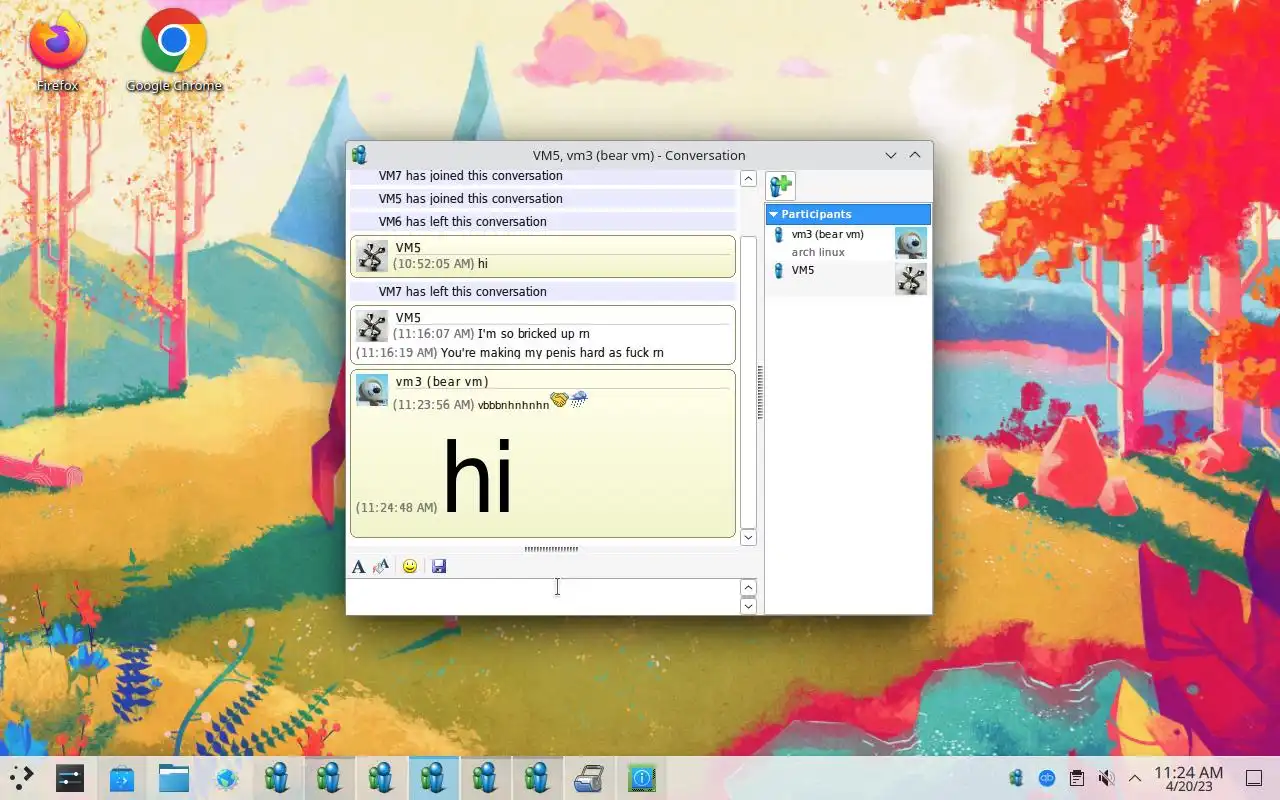Viewport: 1280px width, 800px height.
Task: Click the rain cloud emoticon in vm3's message
Action: 579,399
